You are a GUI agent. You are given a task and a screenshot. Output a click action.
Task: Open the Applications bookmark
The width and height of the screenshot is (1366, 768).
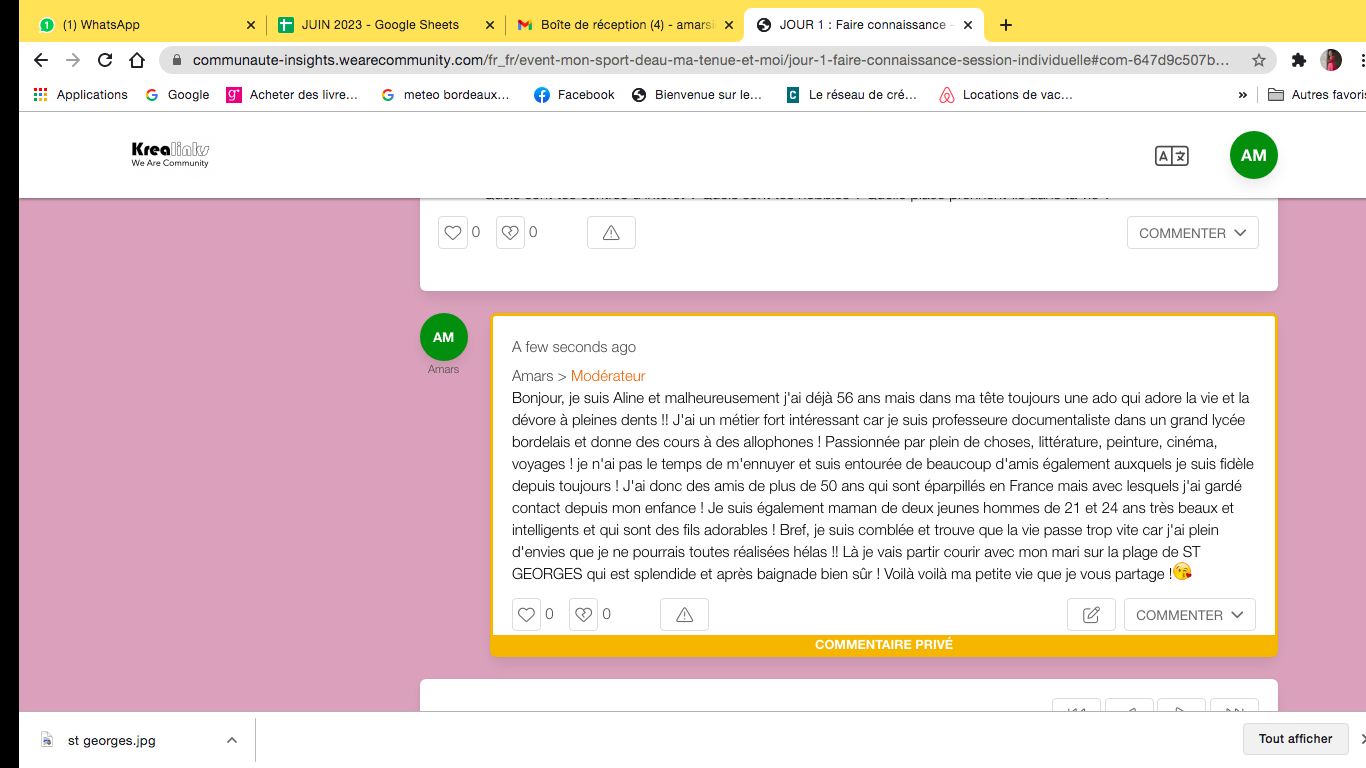click(x=81, y=95)
